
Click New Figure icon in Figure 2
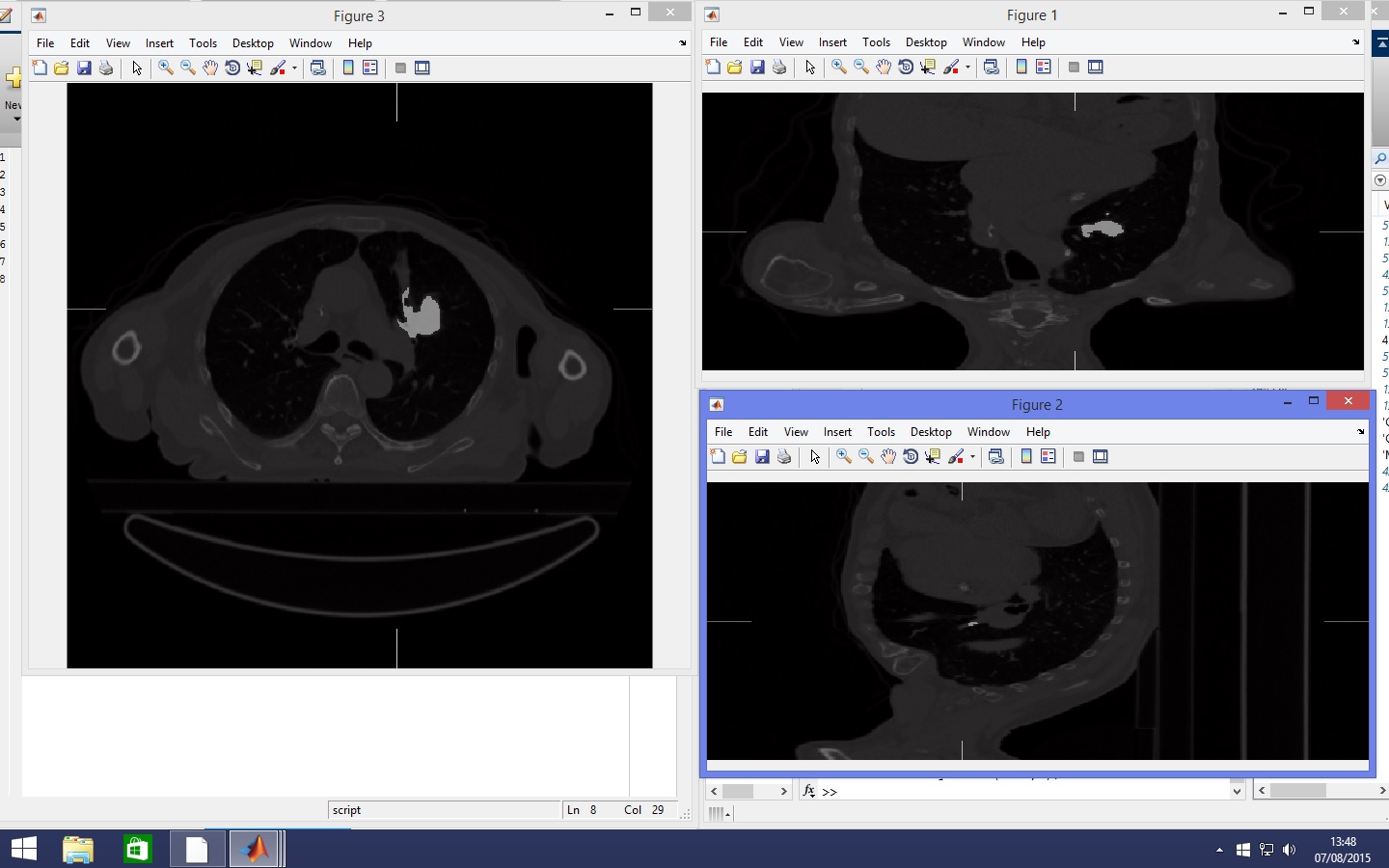point(718,456)
